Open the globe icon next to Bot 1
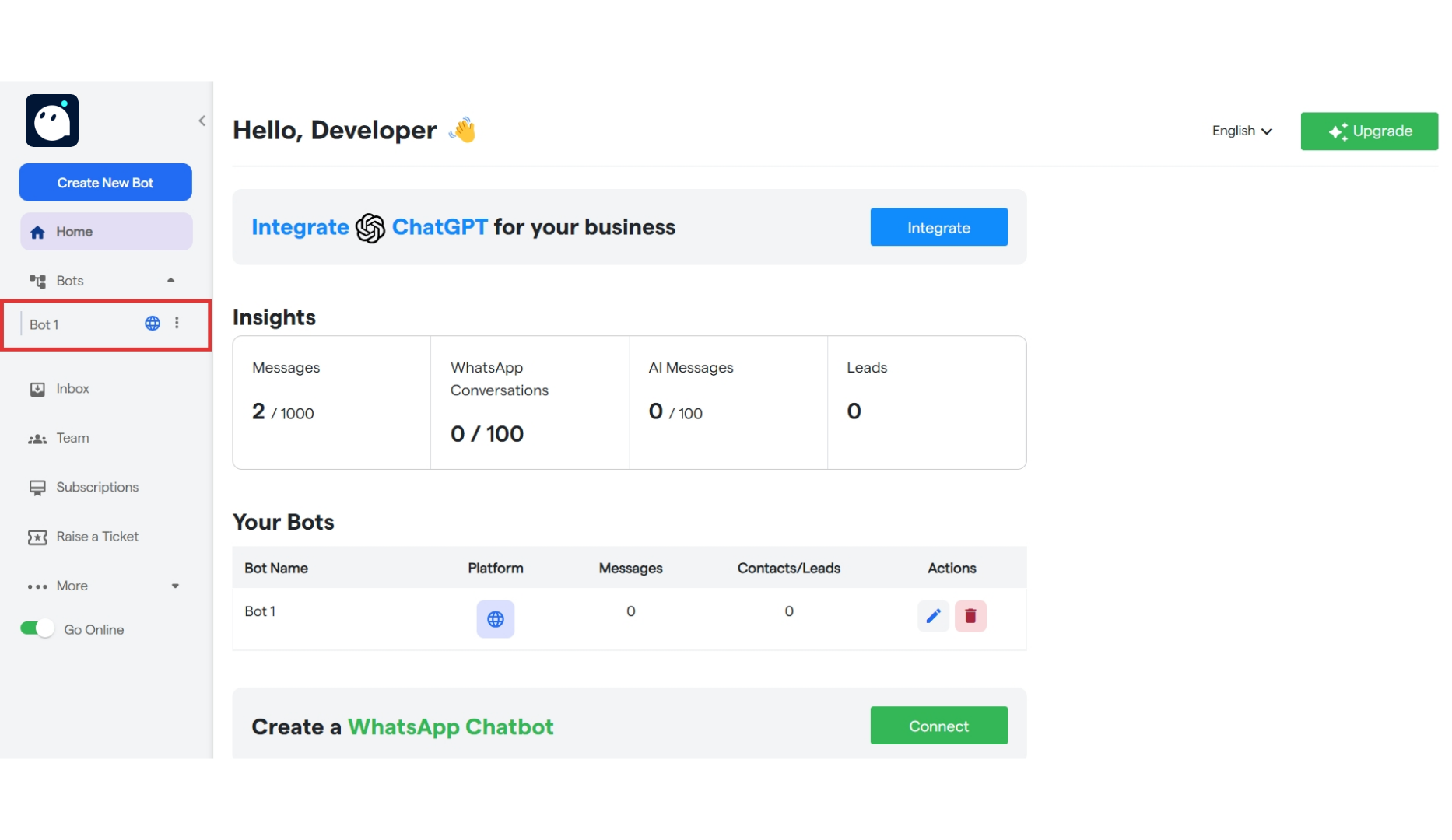1452x840 pixels. pos(152,323)
